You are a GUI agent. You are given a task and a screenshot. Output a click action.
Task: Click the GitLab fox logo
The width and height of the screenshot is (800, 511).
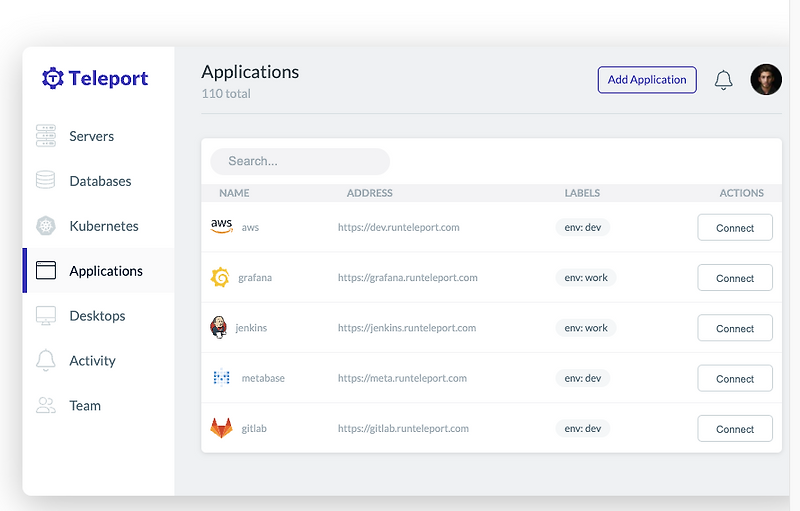click(221, 428)
